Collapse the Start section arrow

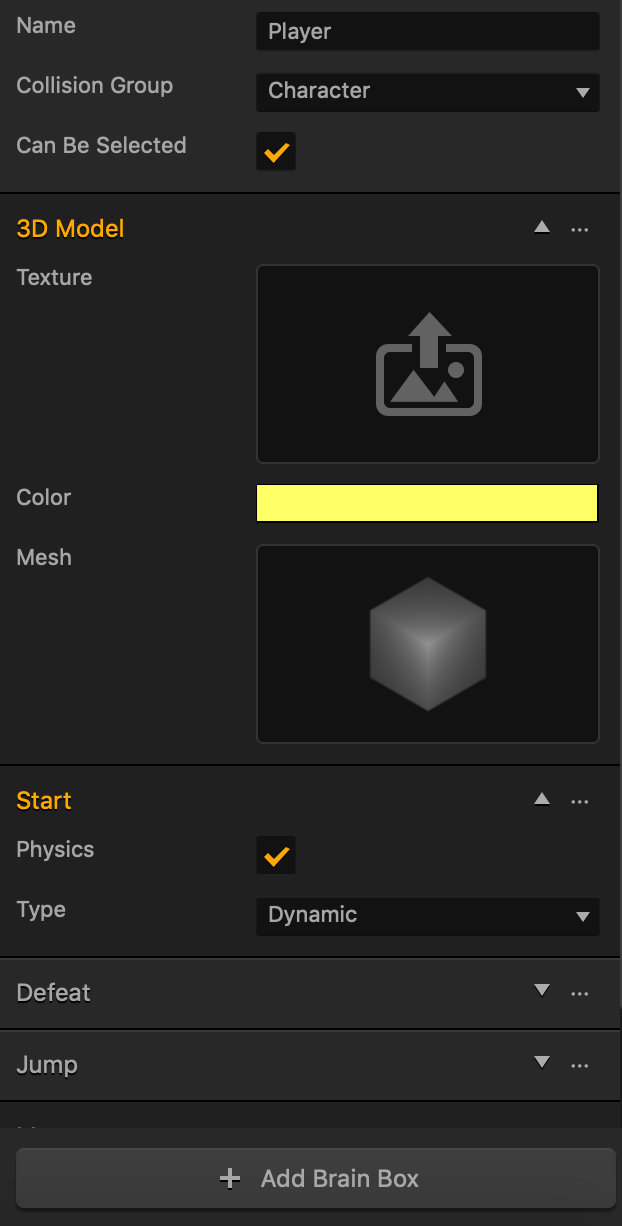[x=542, y=799]
